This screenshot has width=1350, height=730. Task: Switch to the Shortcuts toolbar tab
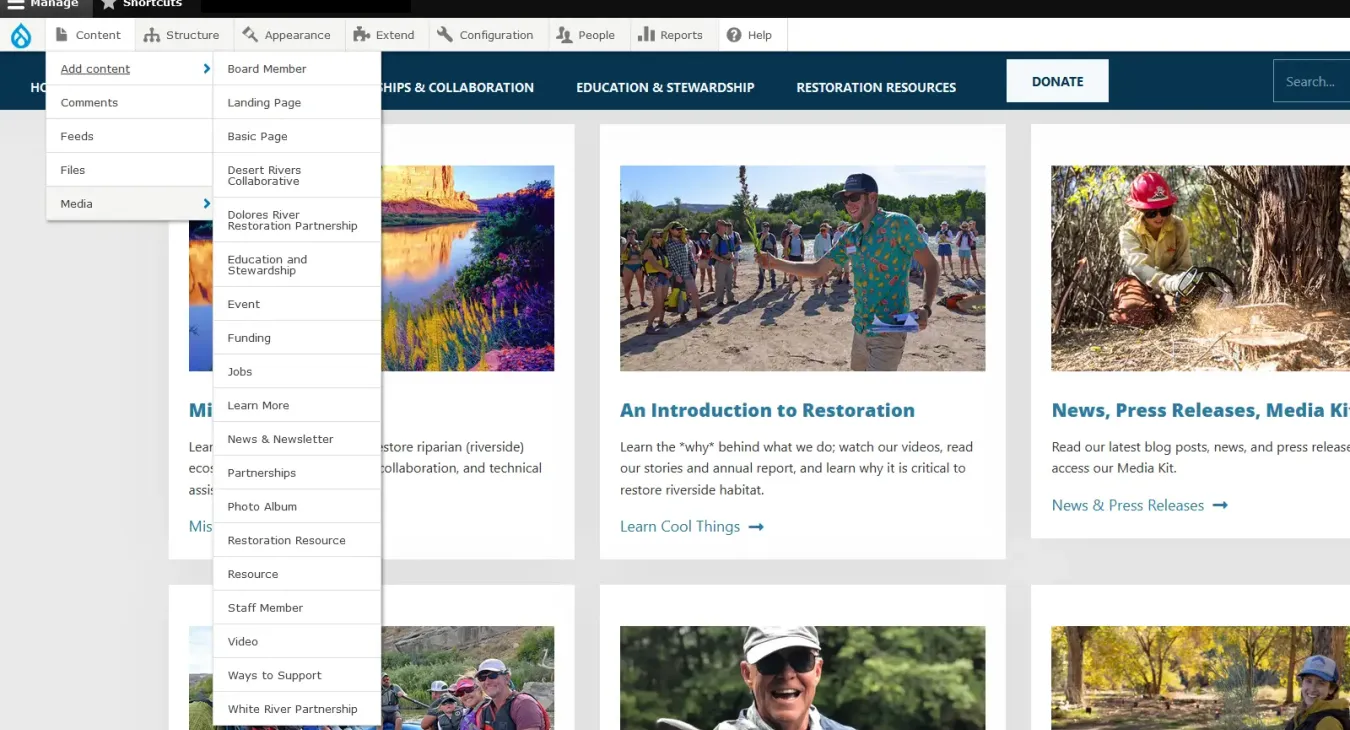[x=142, y=5]
